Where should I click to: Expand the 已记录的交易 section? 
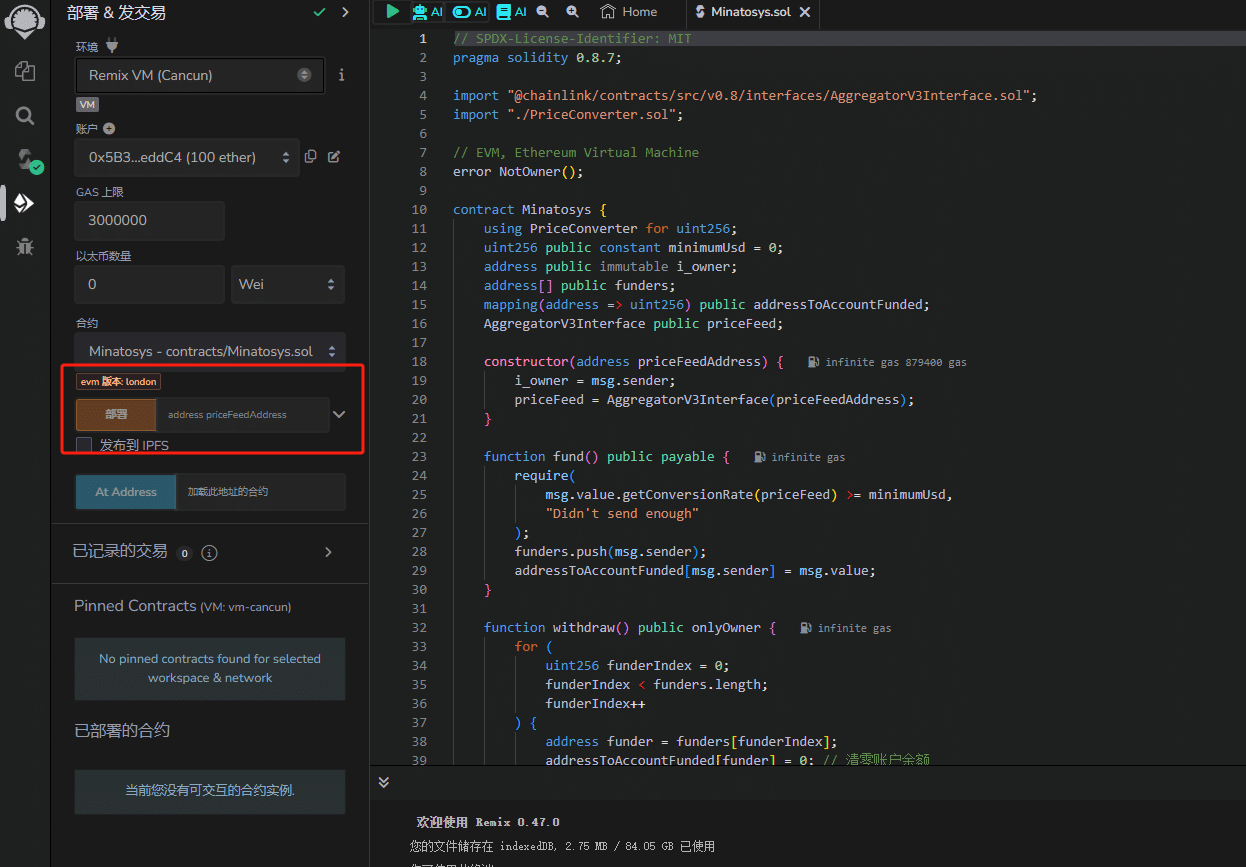click(329, 552)
